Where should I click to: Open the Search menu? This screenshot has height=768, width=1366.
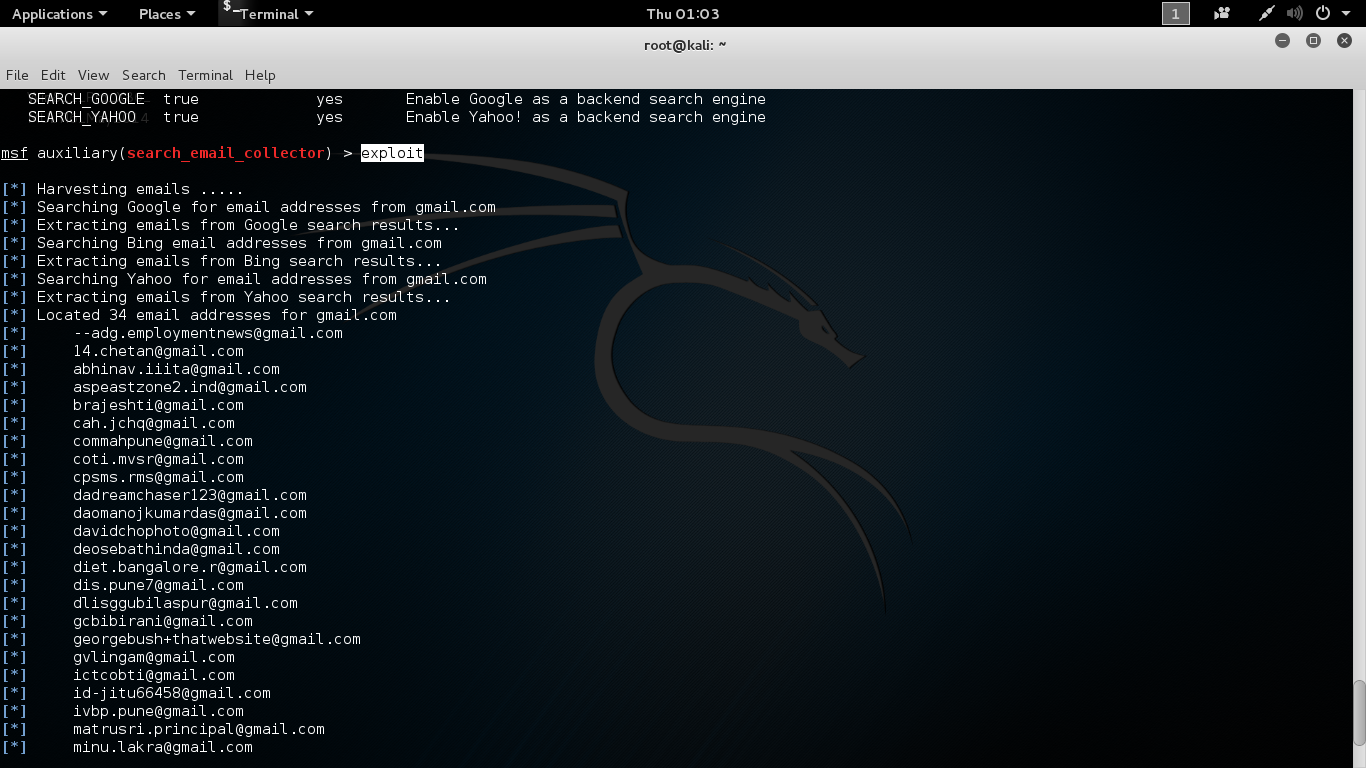tap(144, 75)
